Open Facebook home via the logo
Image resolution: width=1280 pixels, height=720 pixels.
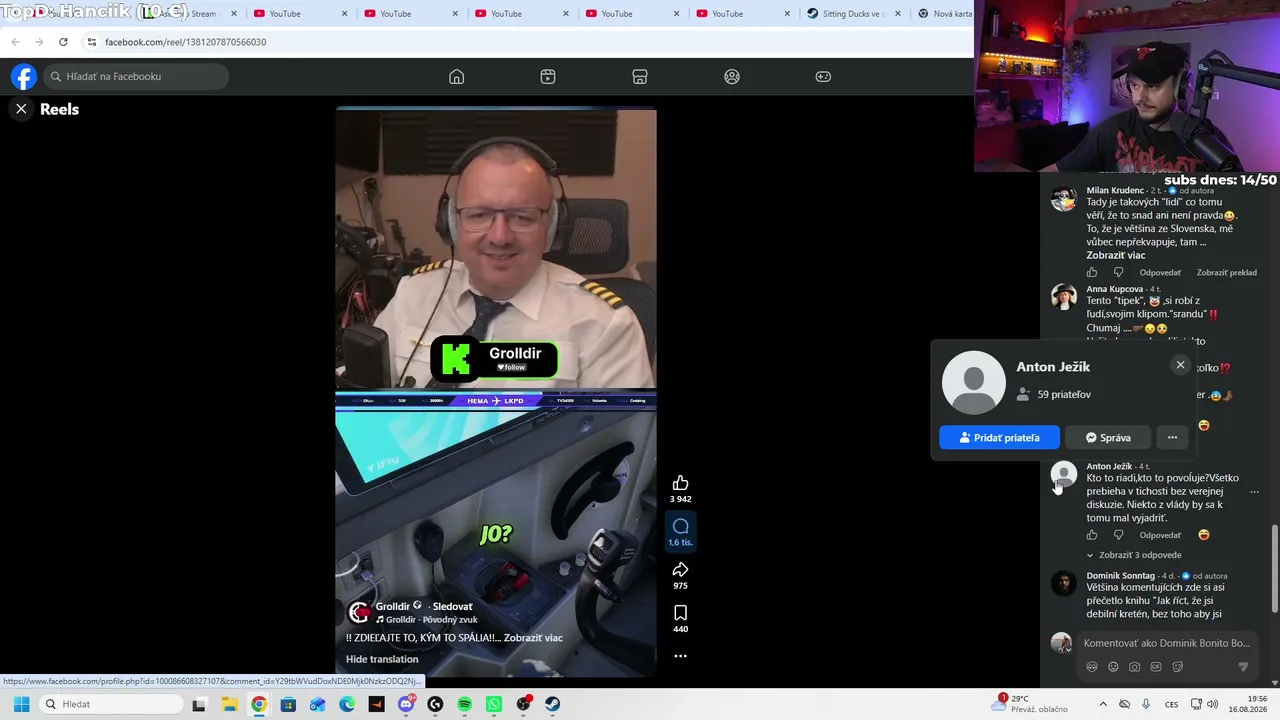(24, 77)
